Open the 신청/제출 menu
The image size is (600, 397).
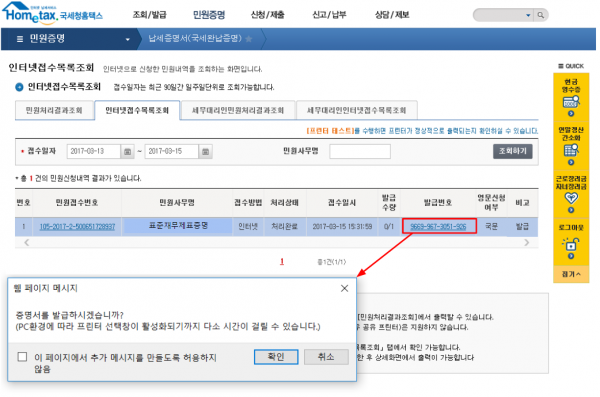267,15
